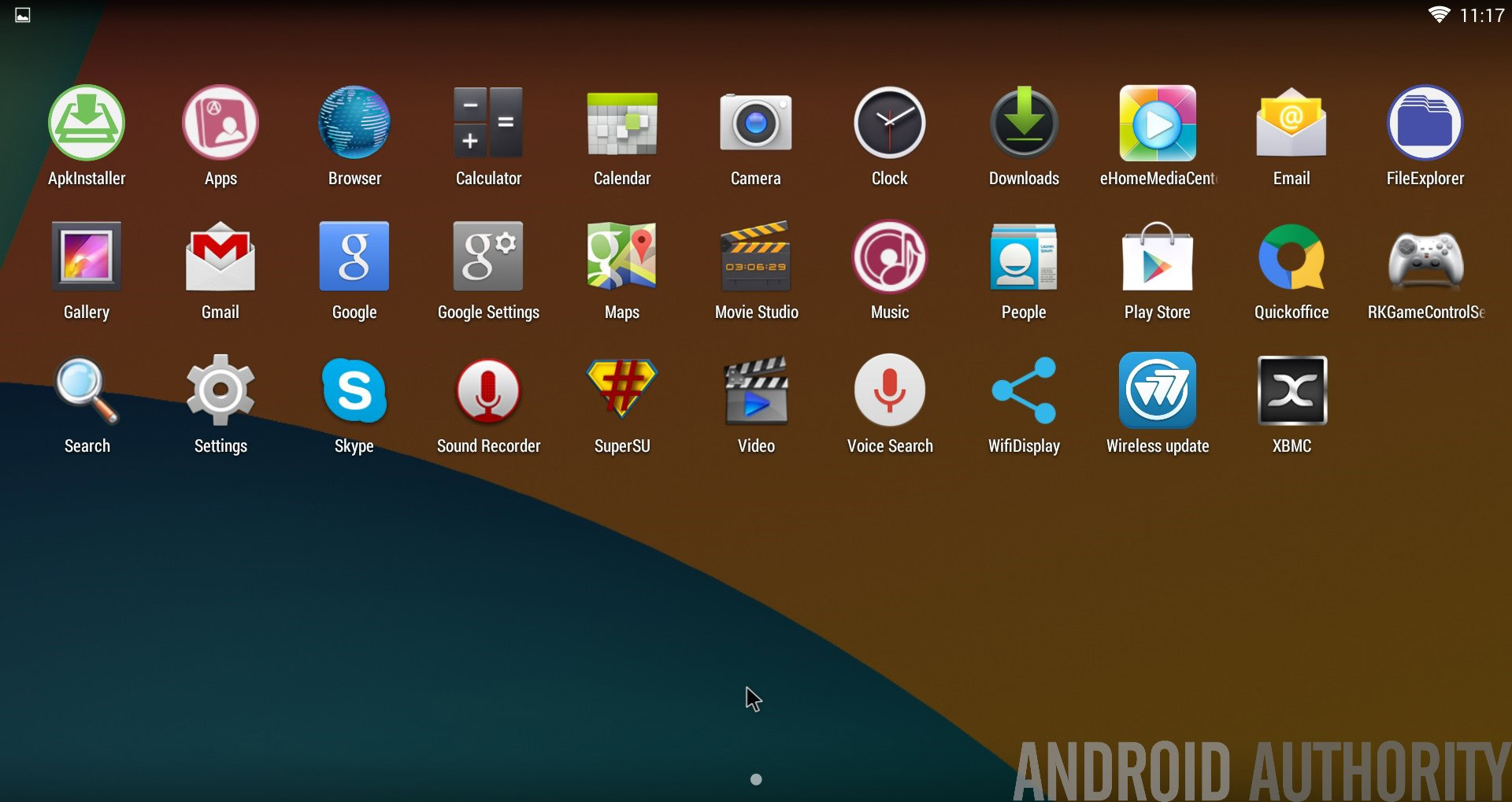Viewport: 1512px width, 802px height.
Task: Select the app drawer page indicator dot
Action: click(756, 779)
